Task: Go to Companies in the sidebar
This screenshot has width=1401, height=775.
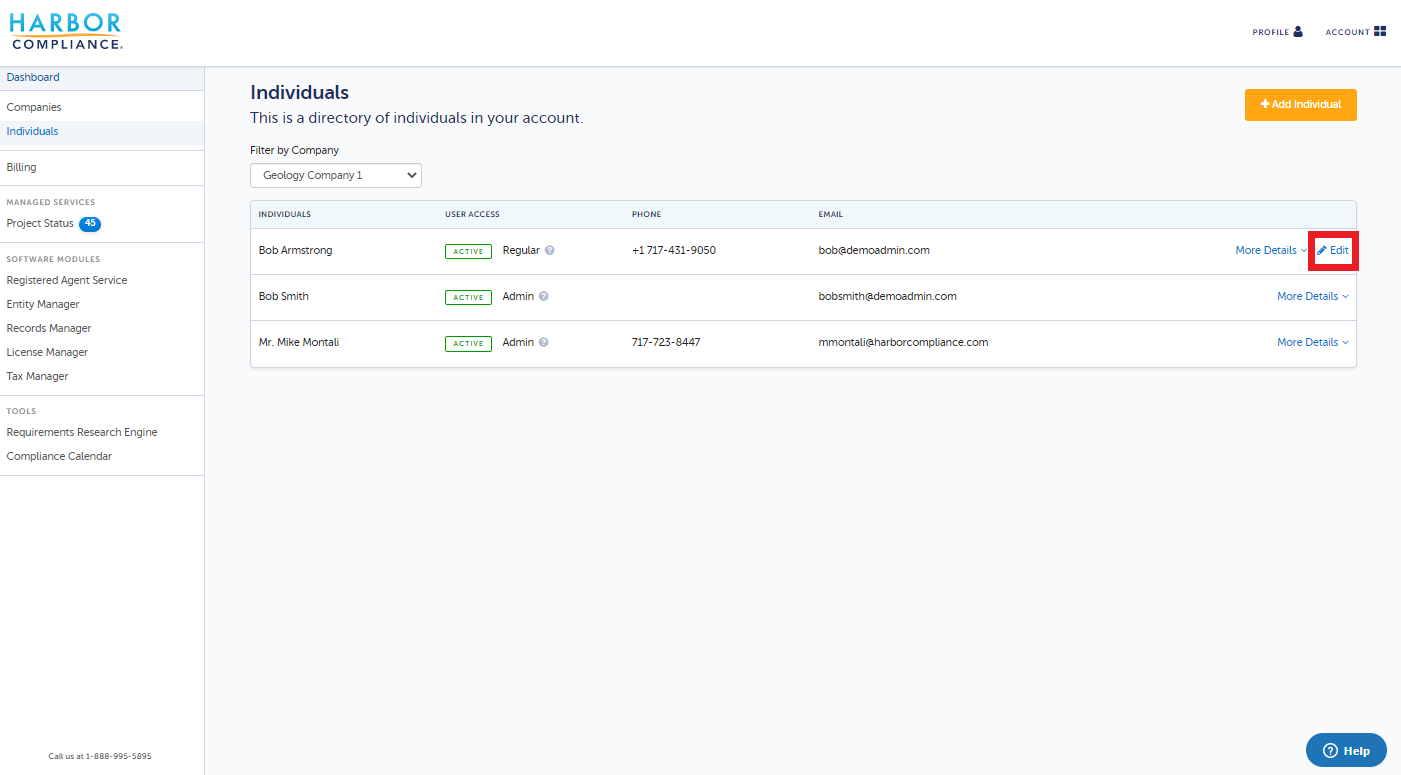Action: coord(34,107)
